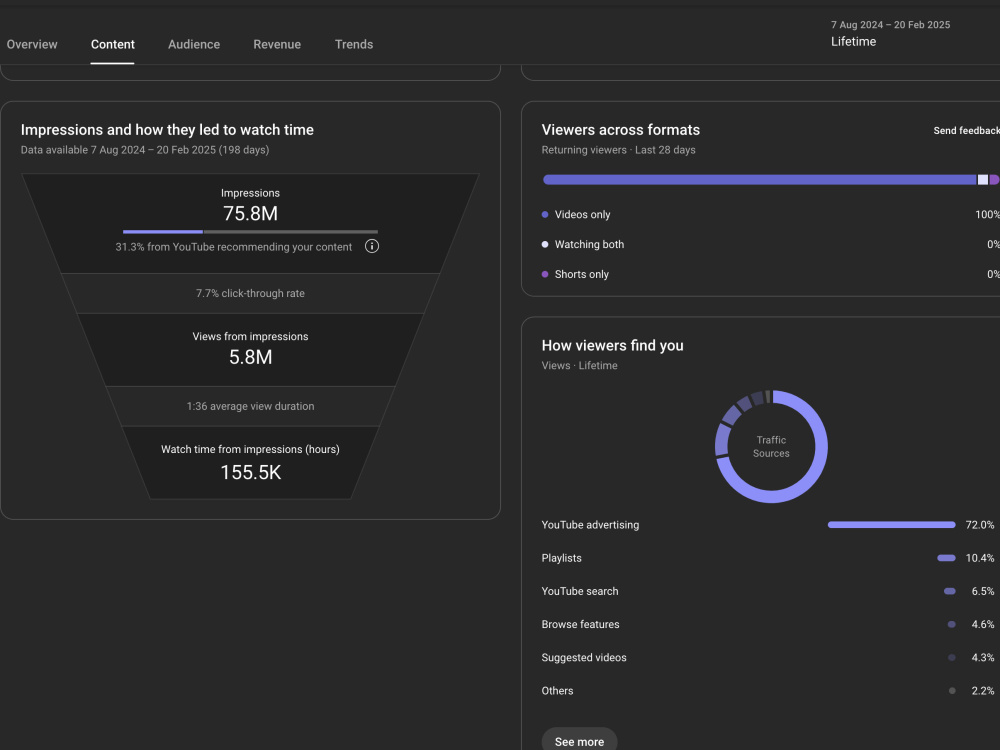
Task: Click the Viewers across formats bar
Action: tap(770, 180)
